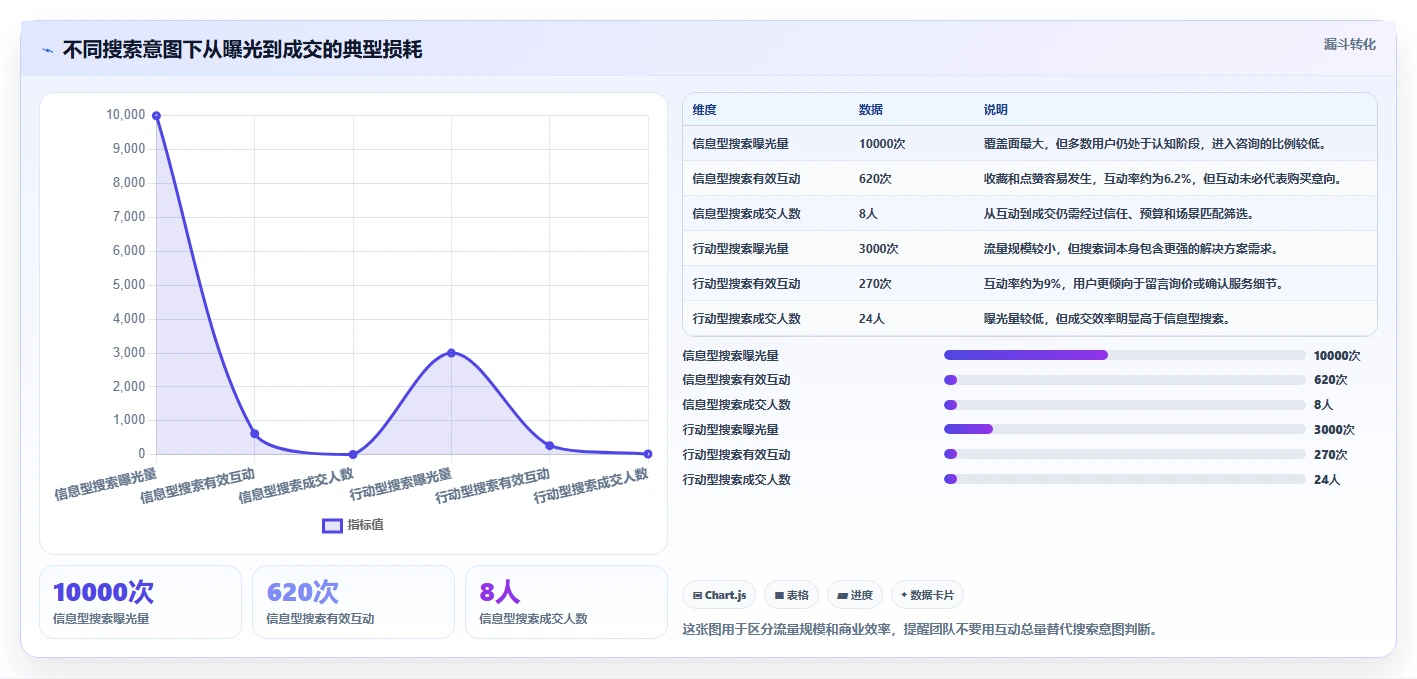Click the description starting 覆盖面最大
Viewport: 1417px width, 679px height.
pyautogui.click(x=1155, y=144)
